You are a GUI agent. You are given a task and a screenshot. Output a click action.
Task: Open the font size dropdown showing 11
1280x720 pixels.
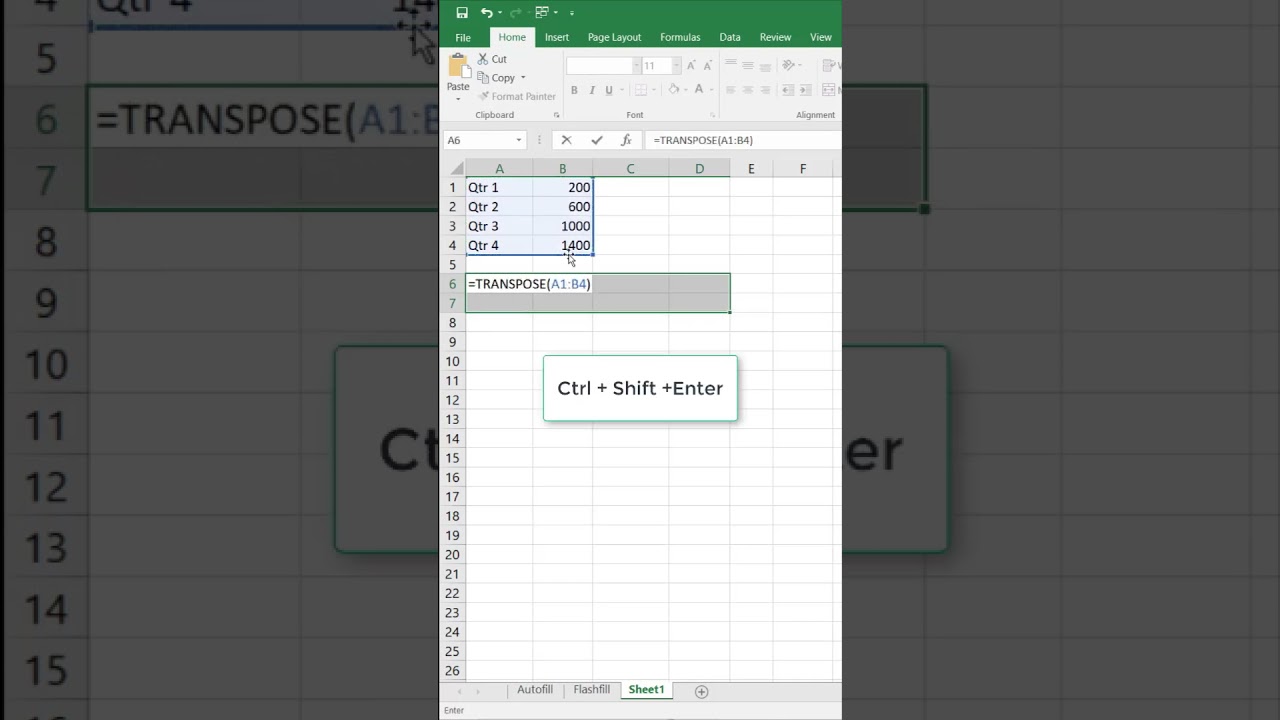coord(676,66)
